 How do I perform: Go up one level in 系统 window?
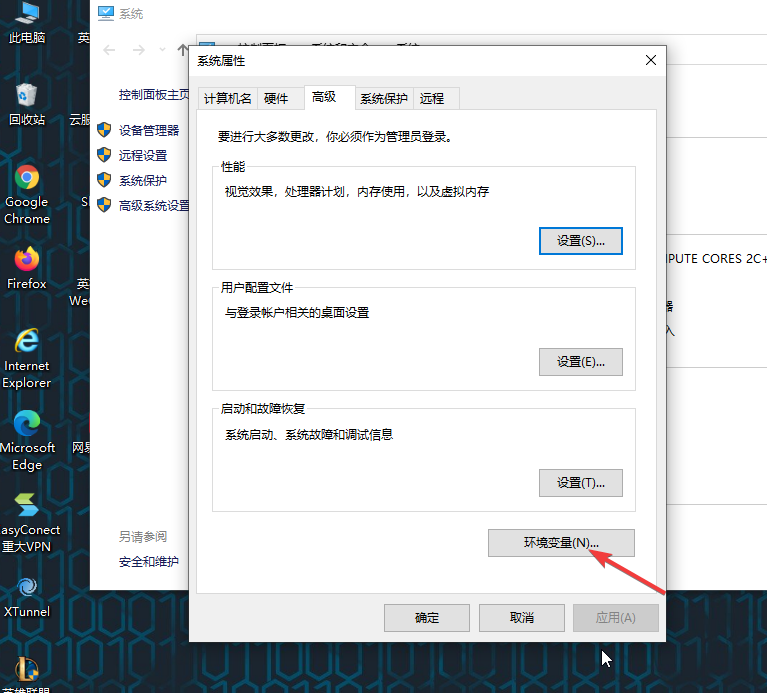click(183, 50)
